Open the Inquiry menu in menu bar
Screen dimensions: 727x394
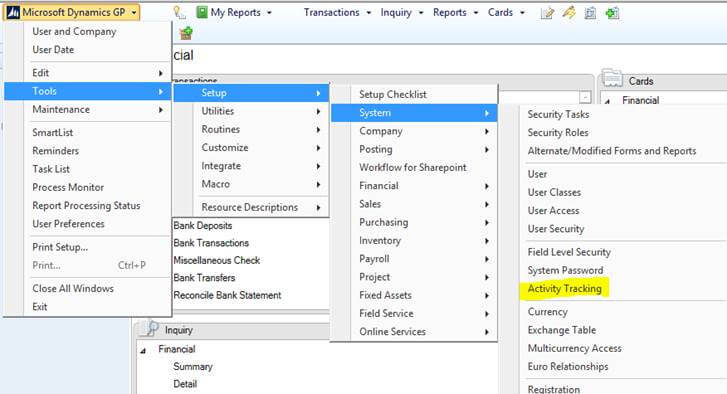[402, 13]
